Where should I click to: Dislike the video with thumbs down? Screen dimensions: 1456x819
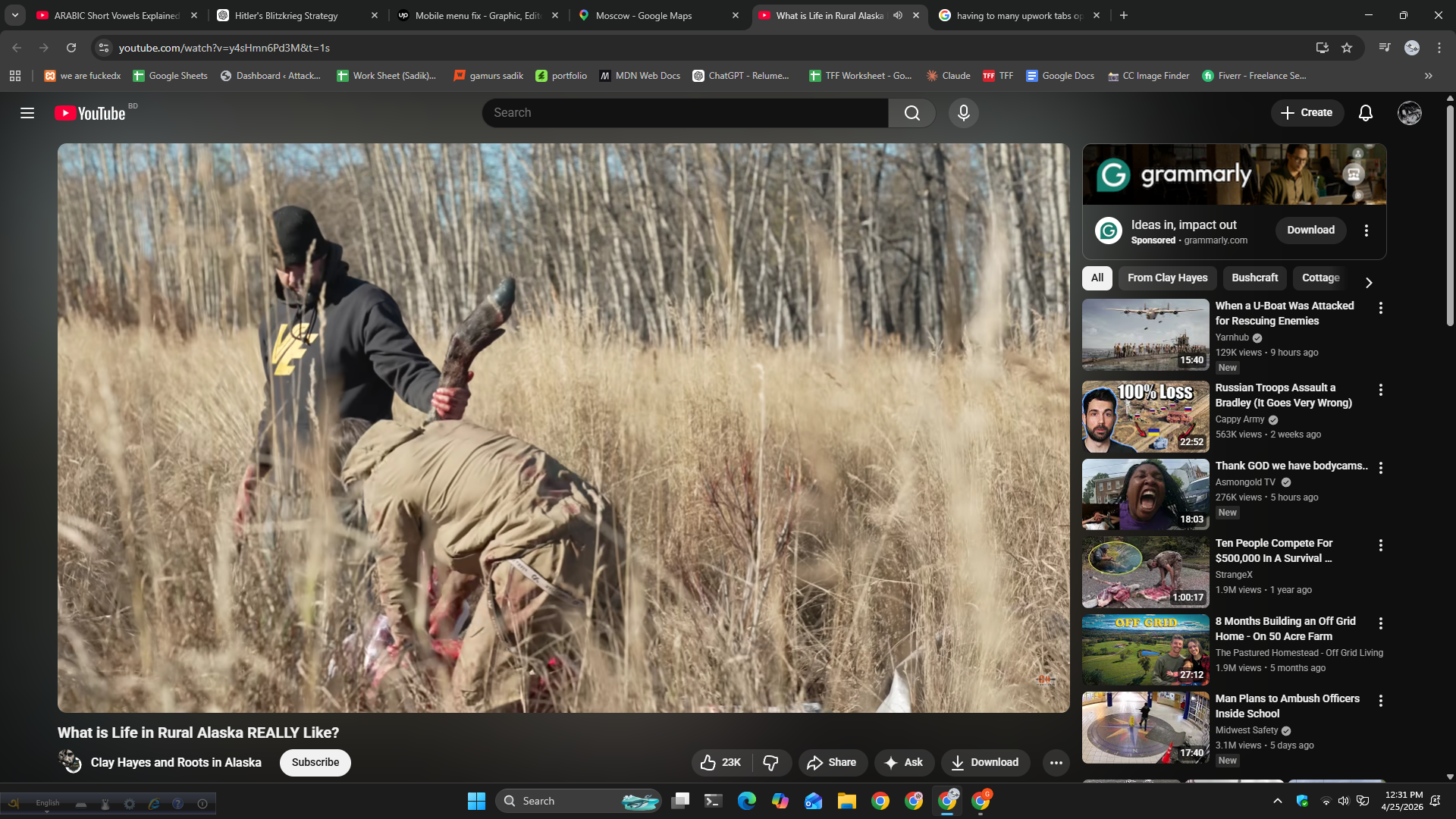pyautogui.click(x=770, y=762)
